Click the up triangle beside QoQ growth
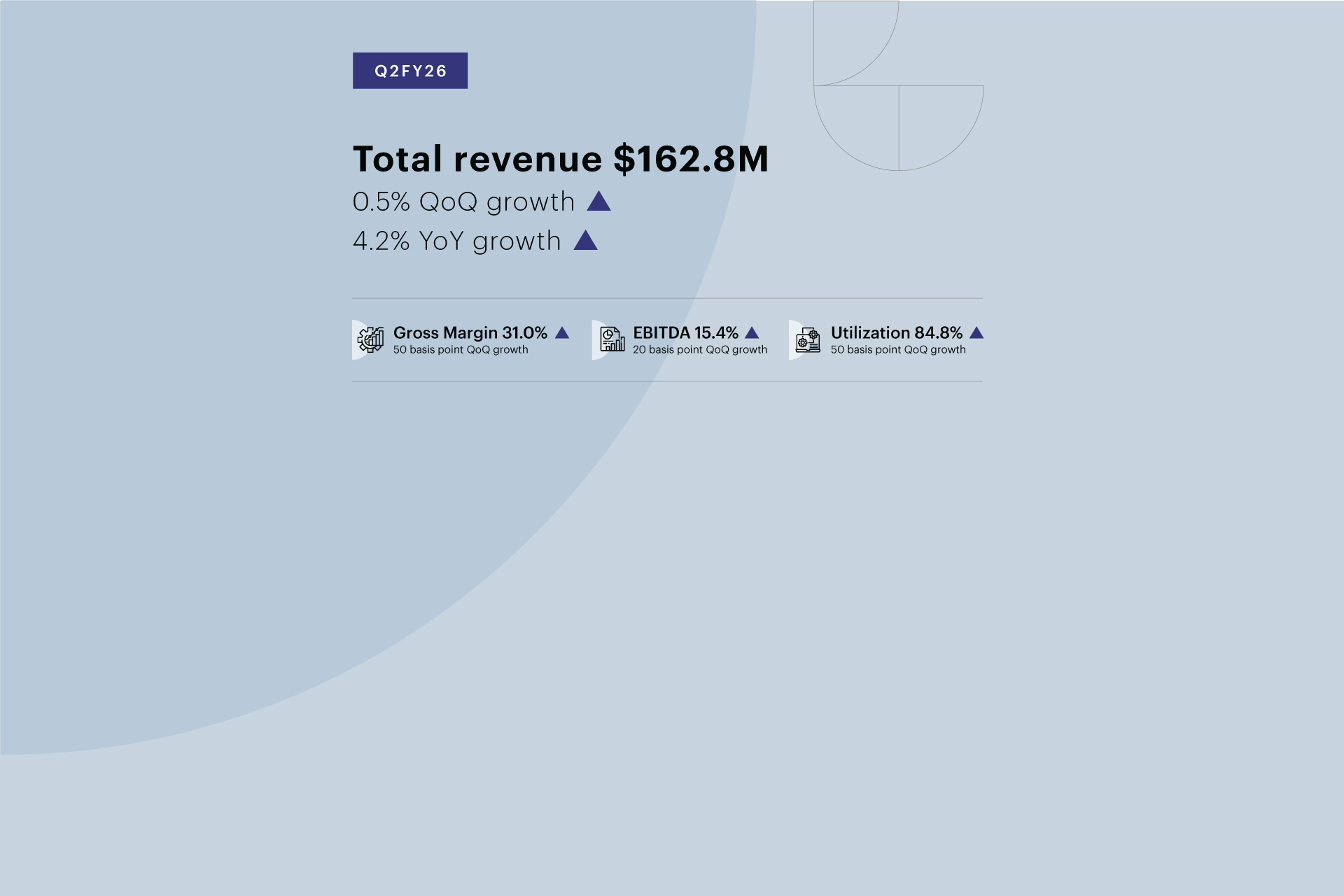Screen dimensions: 1344x896 [x=598, y=202]
